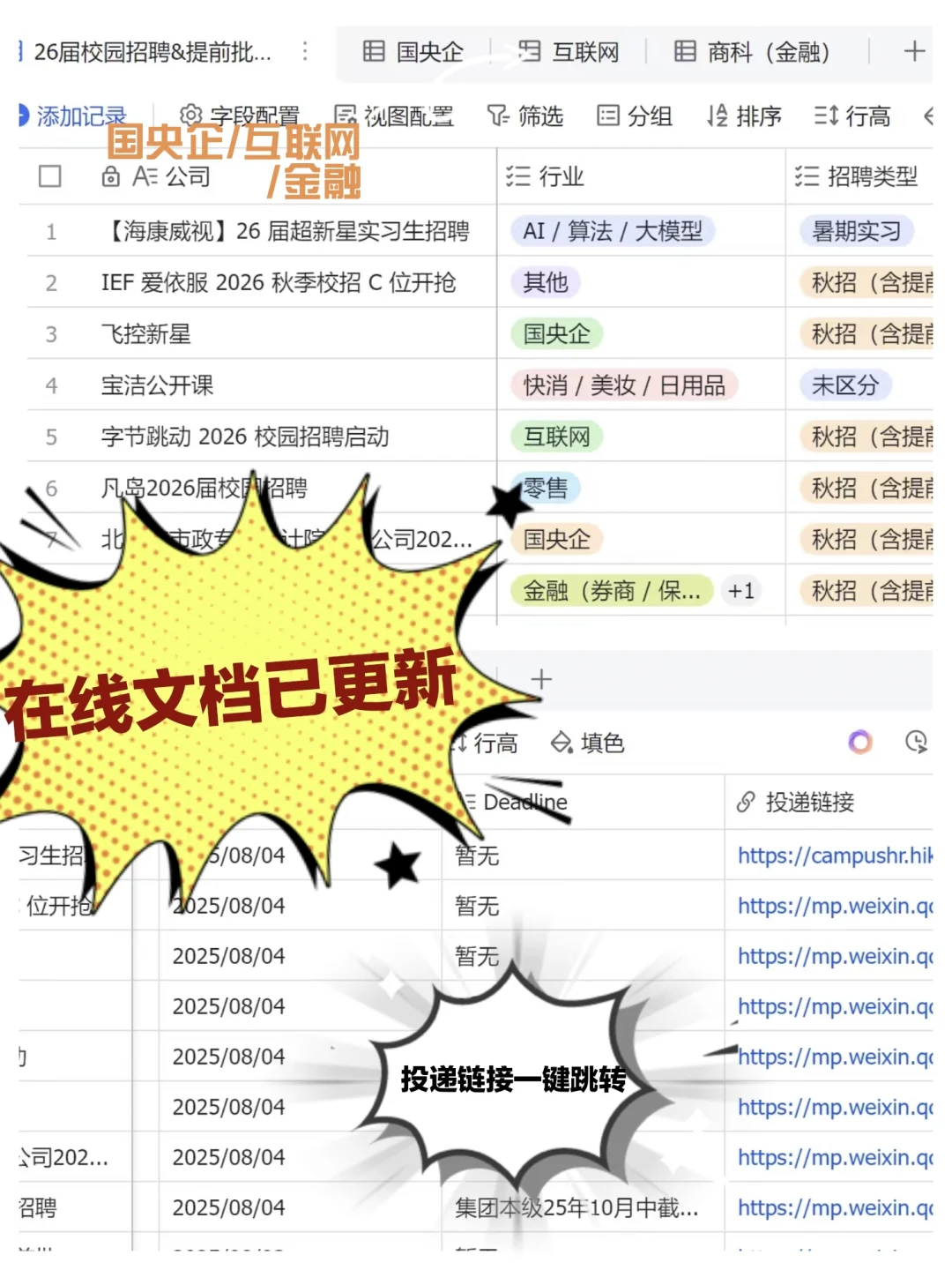
Task: Open the 国央企 table tab
Action: [413, 52]
